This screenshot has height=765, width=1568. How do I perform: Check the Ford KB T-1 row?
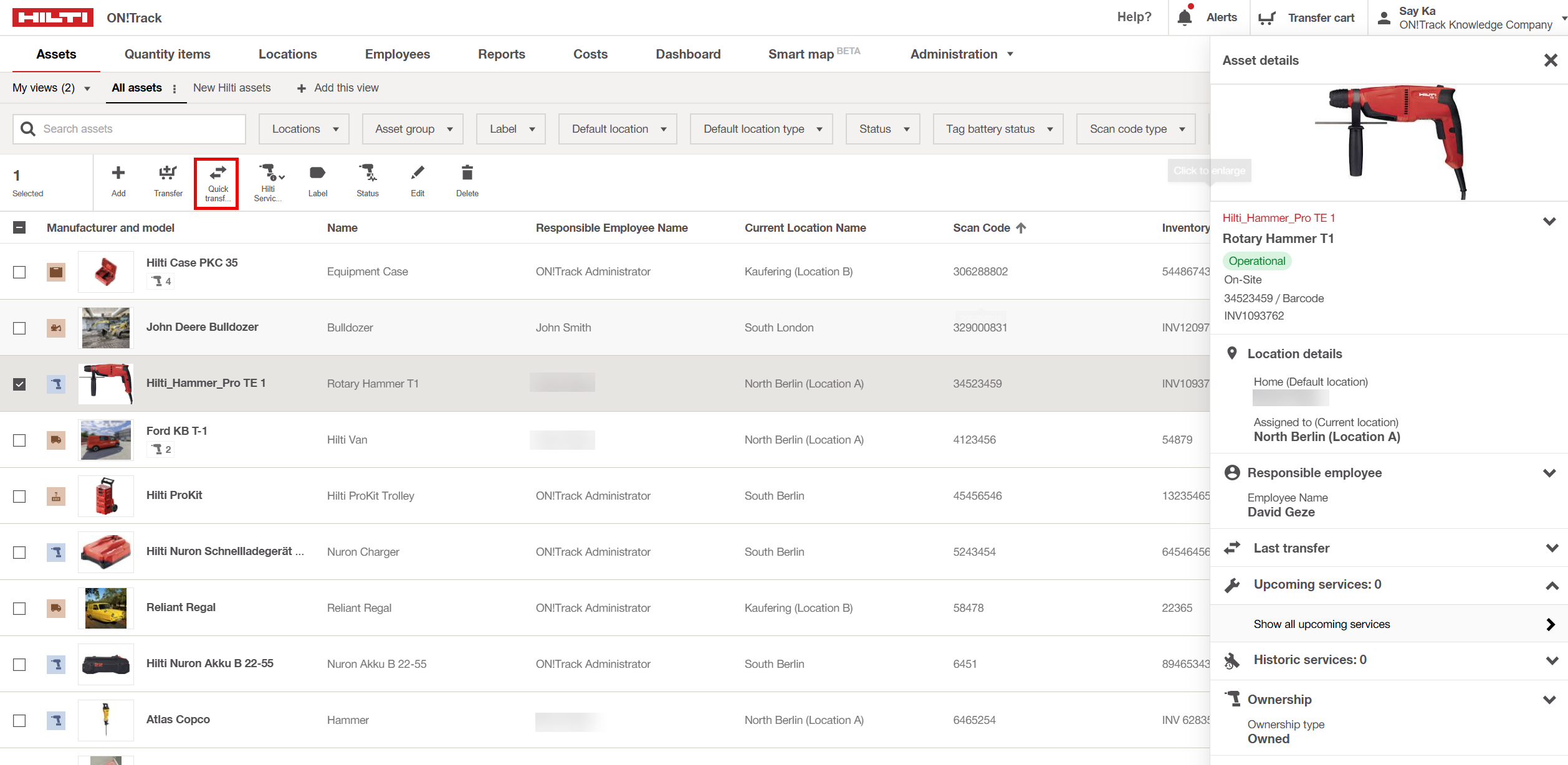19,440
